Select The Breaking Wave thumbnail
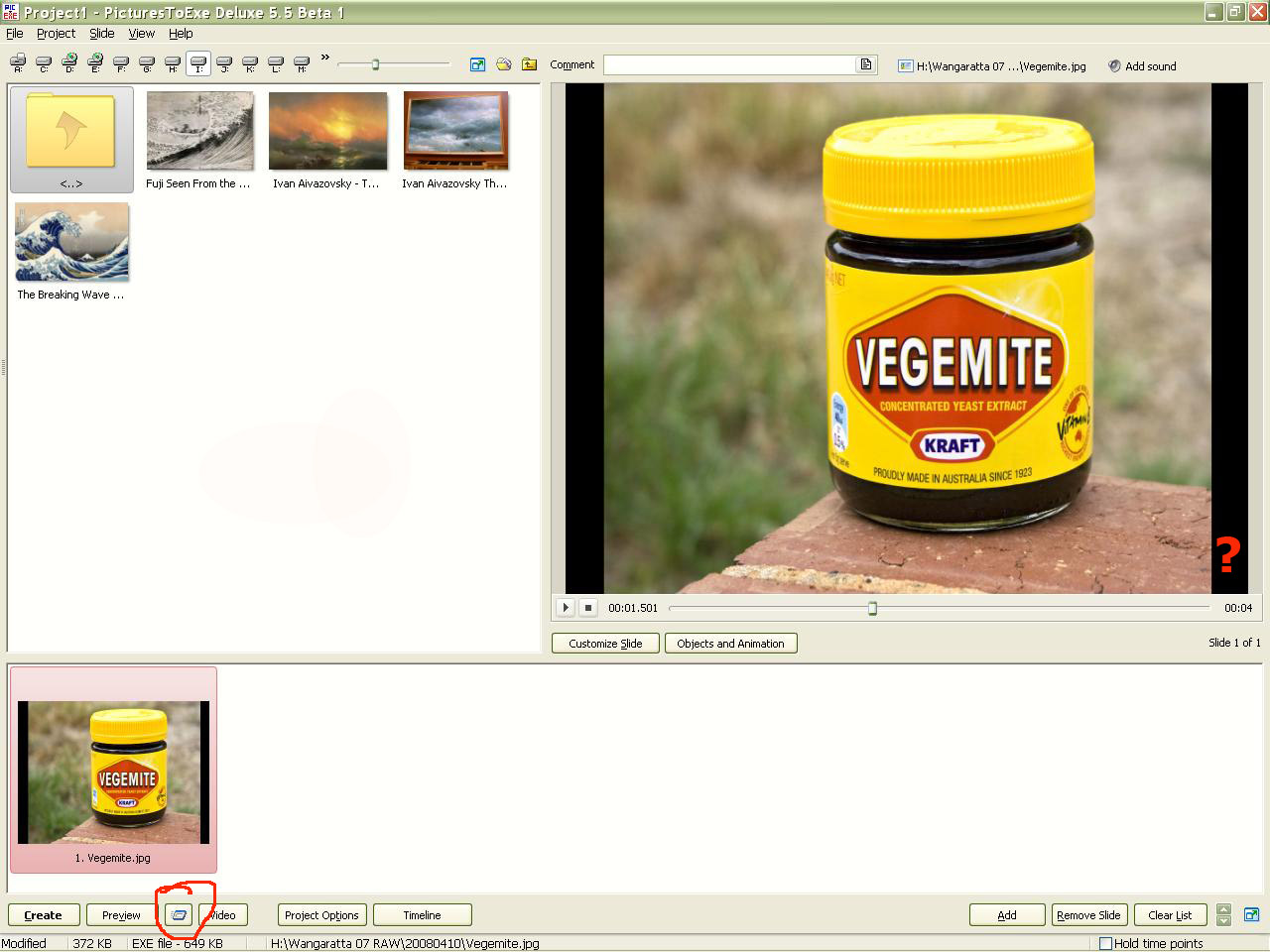 tap(71, 251)
